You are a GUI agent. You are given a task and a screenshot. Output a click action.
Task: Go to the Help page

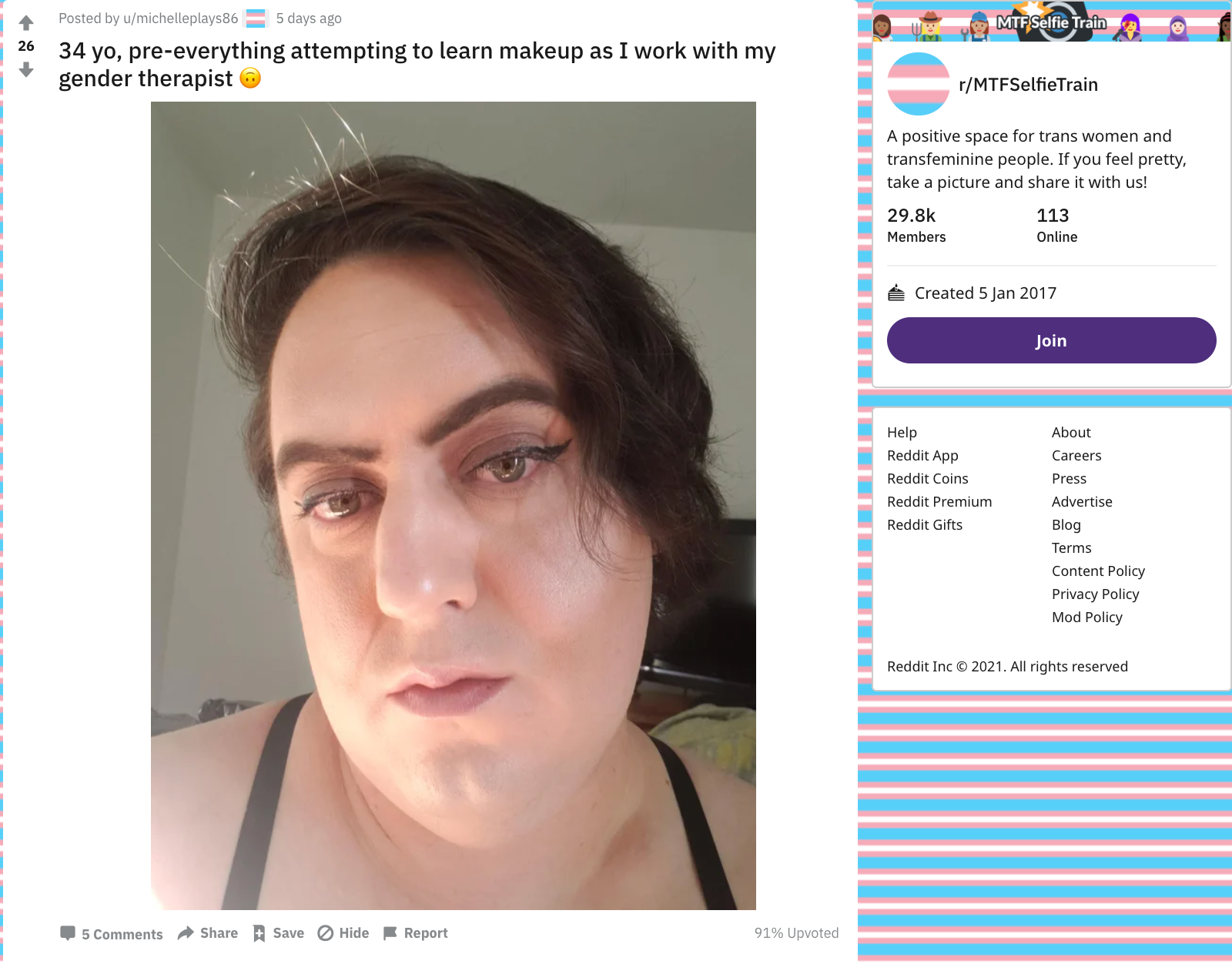(x=902, y=433)
